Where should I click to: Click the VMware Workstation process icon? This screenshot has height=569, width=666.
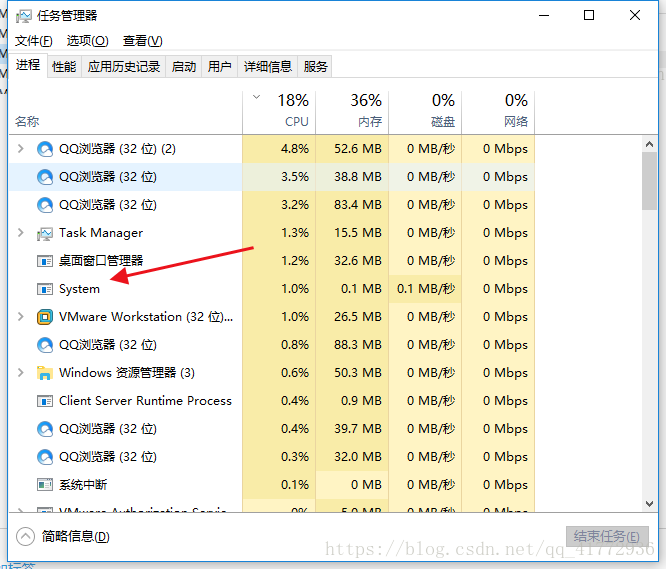pos(45,317)
